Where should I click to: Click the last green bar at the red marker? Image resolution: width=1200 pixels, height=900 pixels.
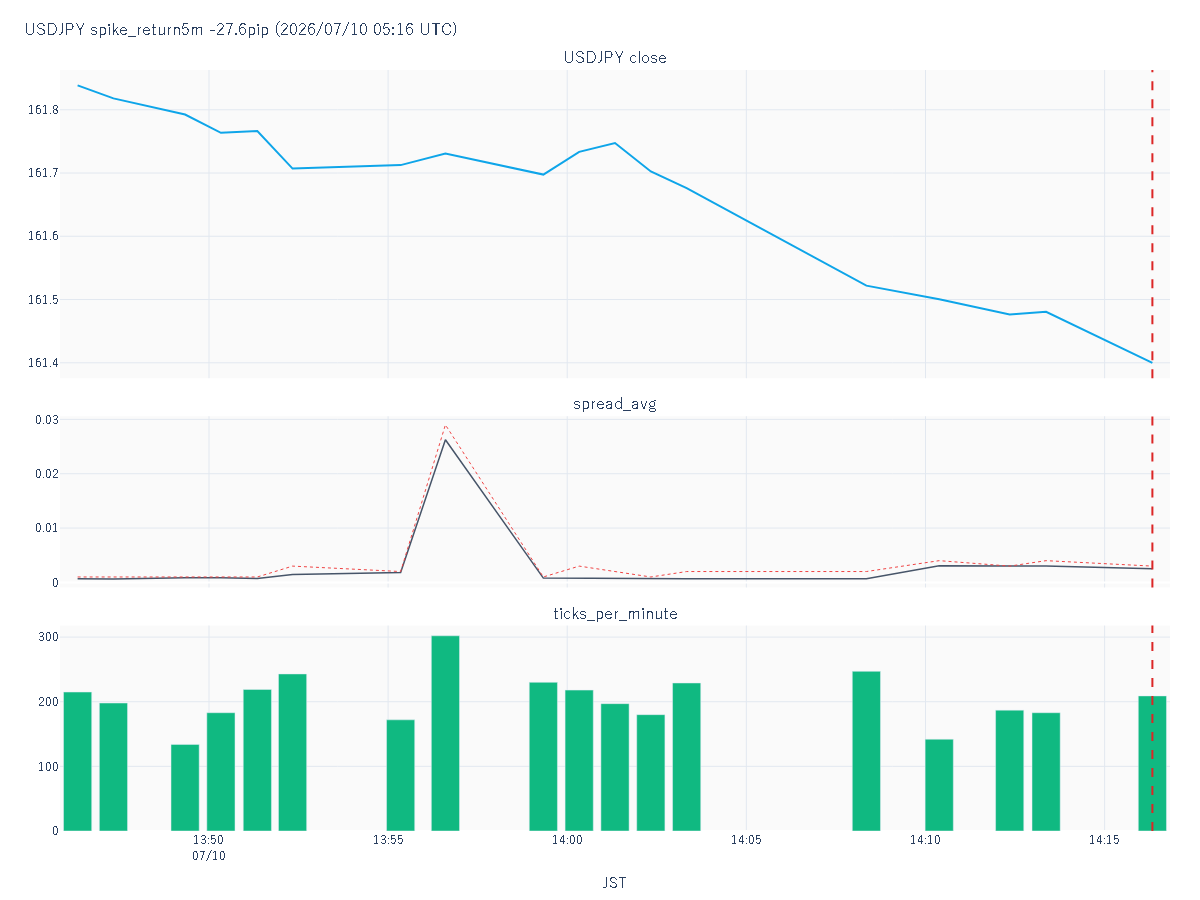[1152, 763]
